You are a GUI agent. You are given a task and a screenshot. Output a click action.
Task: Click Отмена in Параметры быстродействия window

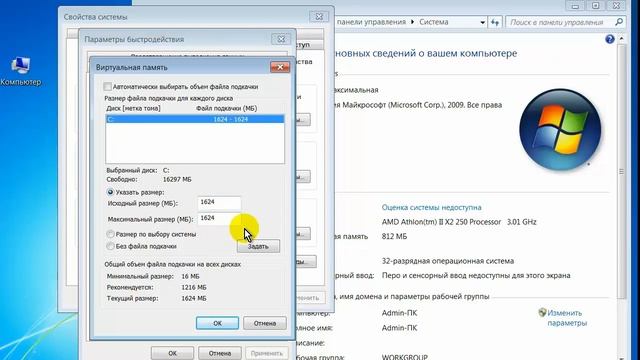click(x=220, y=353)
